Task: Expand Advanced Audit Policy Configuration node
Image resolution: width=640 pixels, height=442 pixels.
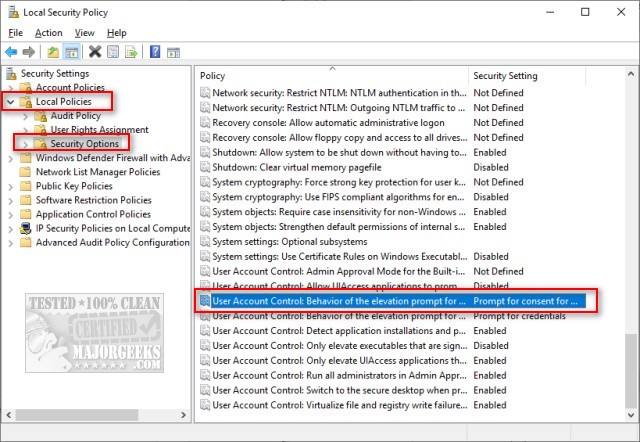Action: pos(11,243)
